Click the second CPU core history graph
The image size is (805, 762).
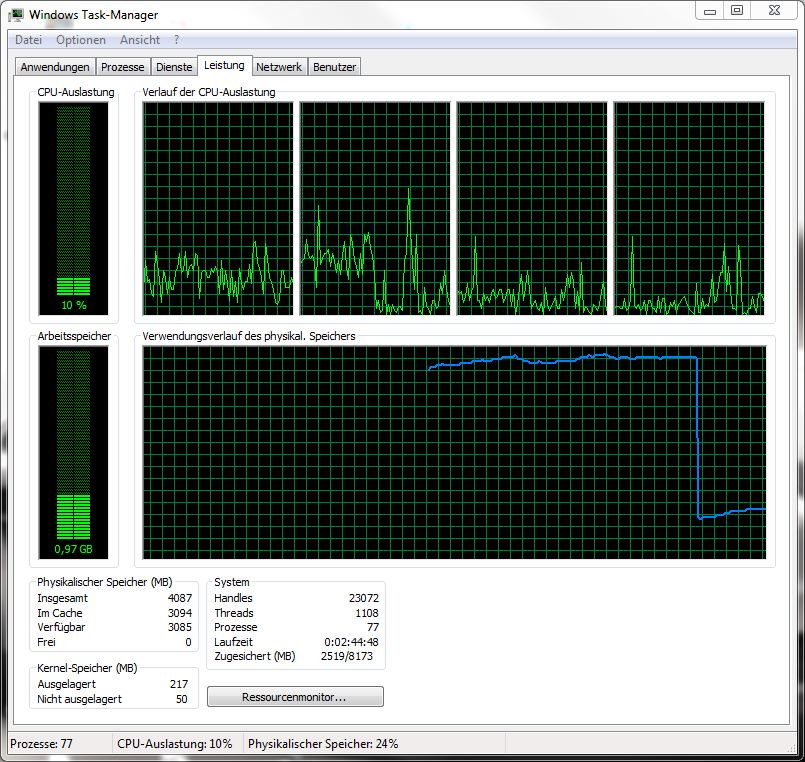(375, 208)
